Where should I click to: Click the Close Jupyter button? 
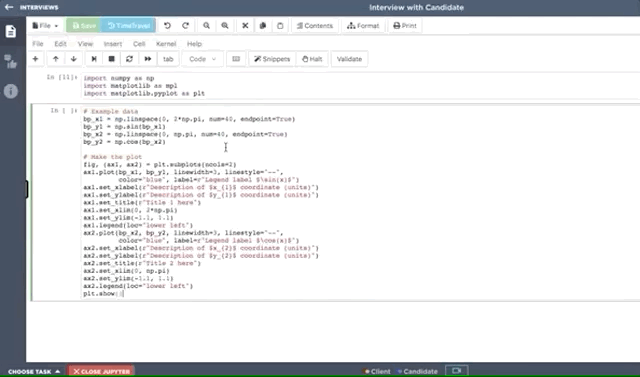tap(101, 371)
